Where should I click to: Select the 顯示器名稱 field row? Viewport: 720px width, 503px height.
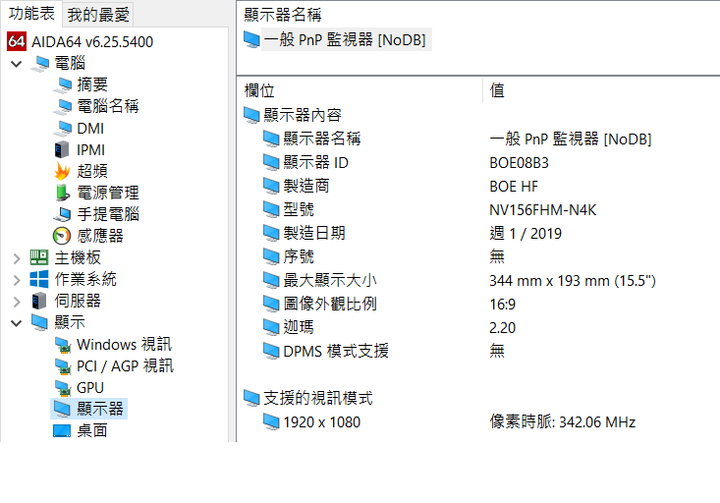322,138
